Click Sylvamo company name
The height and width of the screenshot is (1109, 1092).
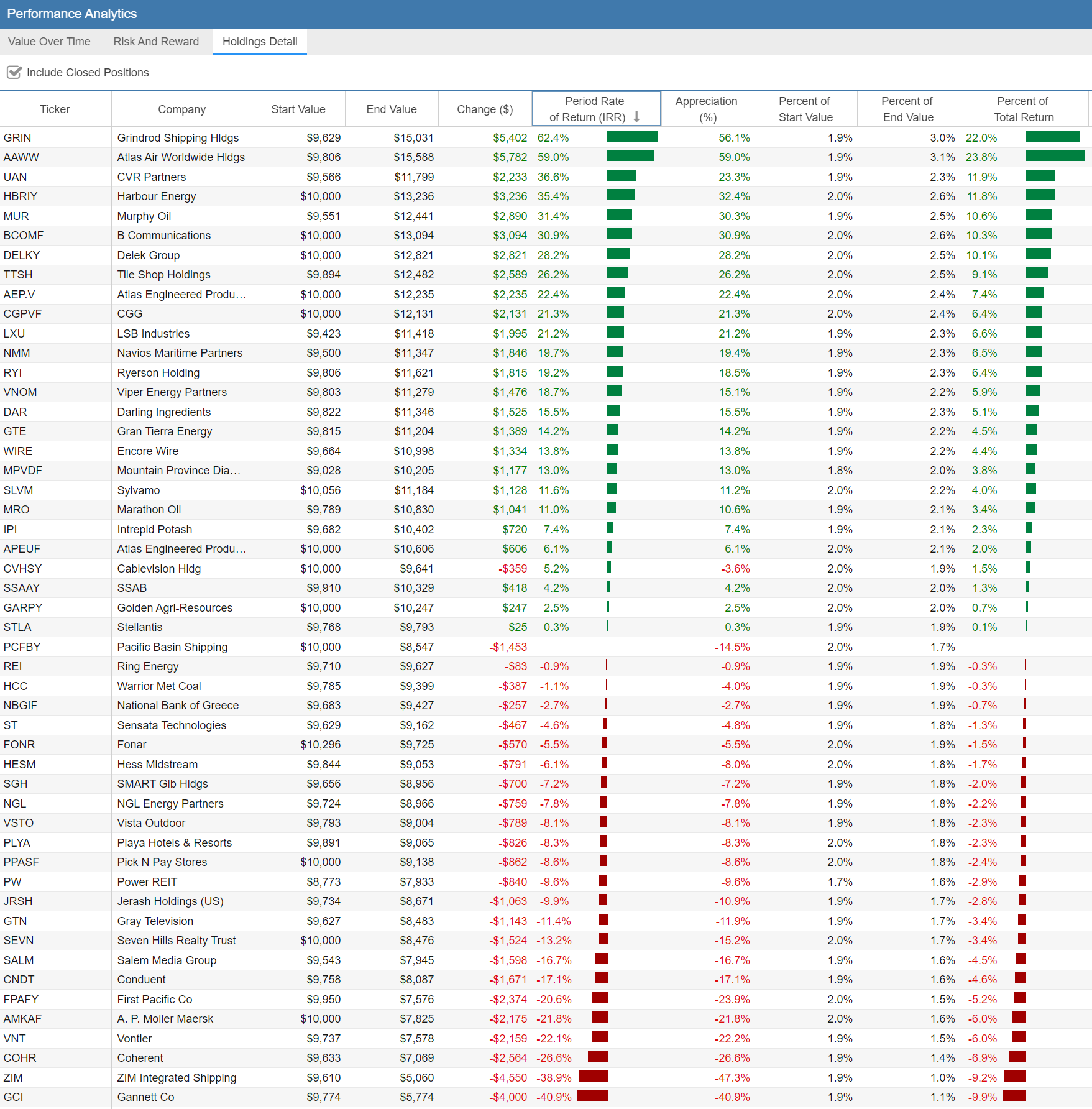pyautogui.click(x=139, y=490)
